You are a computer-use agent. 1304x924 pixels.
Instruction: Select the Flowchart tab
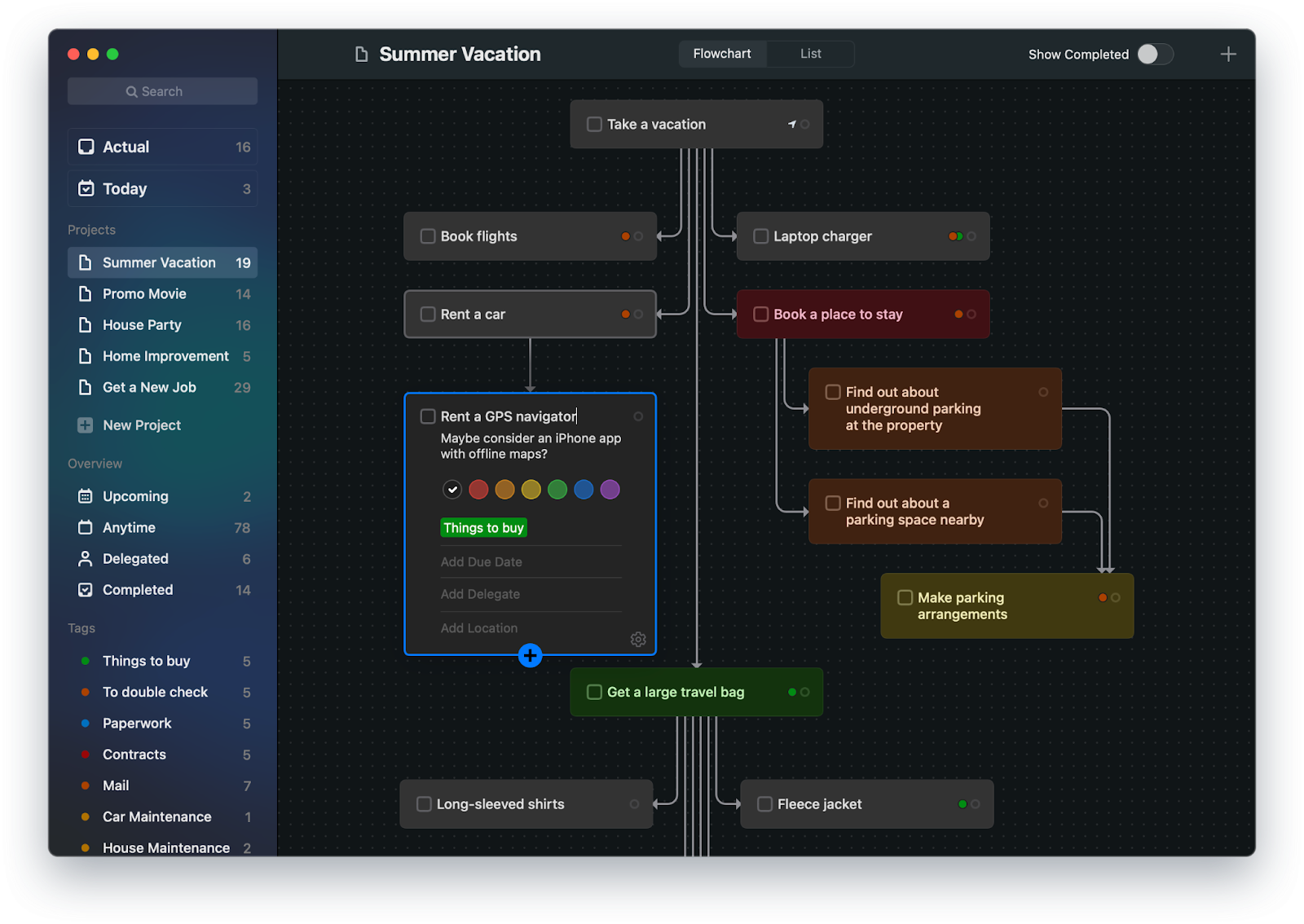[x=722, y=53]
